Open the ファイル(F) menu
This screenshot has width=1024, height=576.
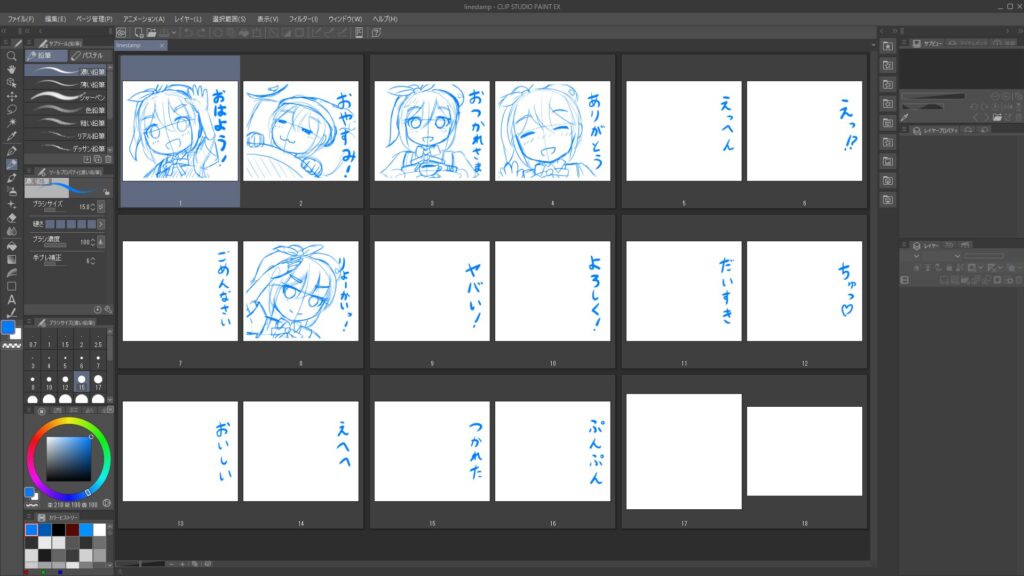(21, 19)
